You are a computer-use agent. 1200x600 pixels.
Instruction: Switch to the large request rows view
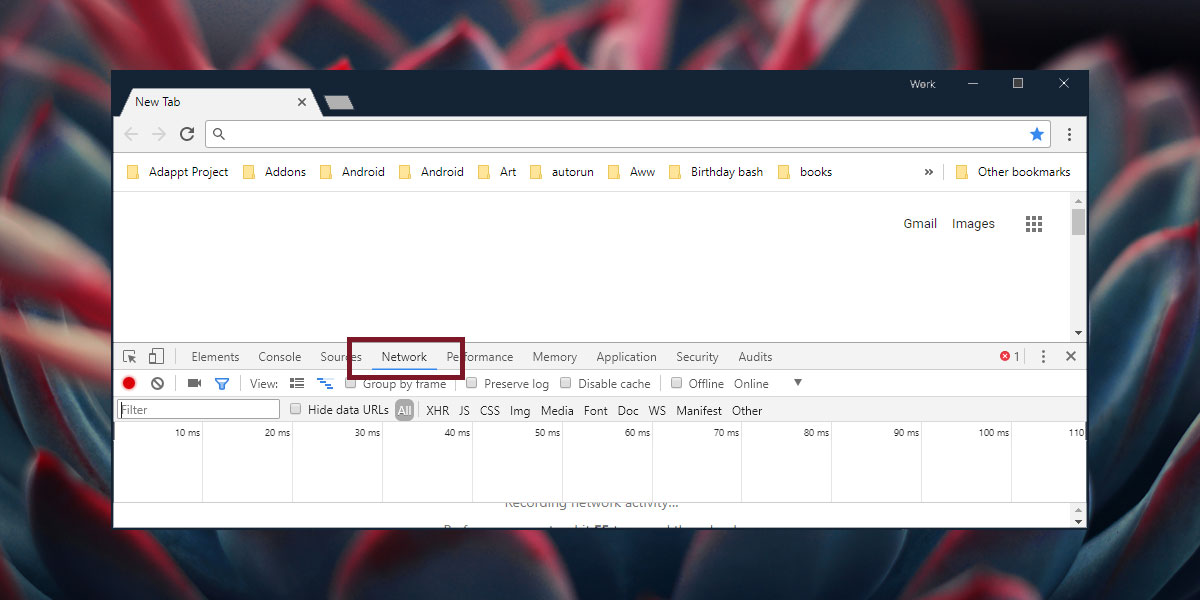(296, 383)
